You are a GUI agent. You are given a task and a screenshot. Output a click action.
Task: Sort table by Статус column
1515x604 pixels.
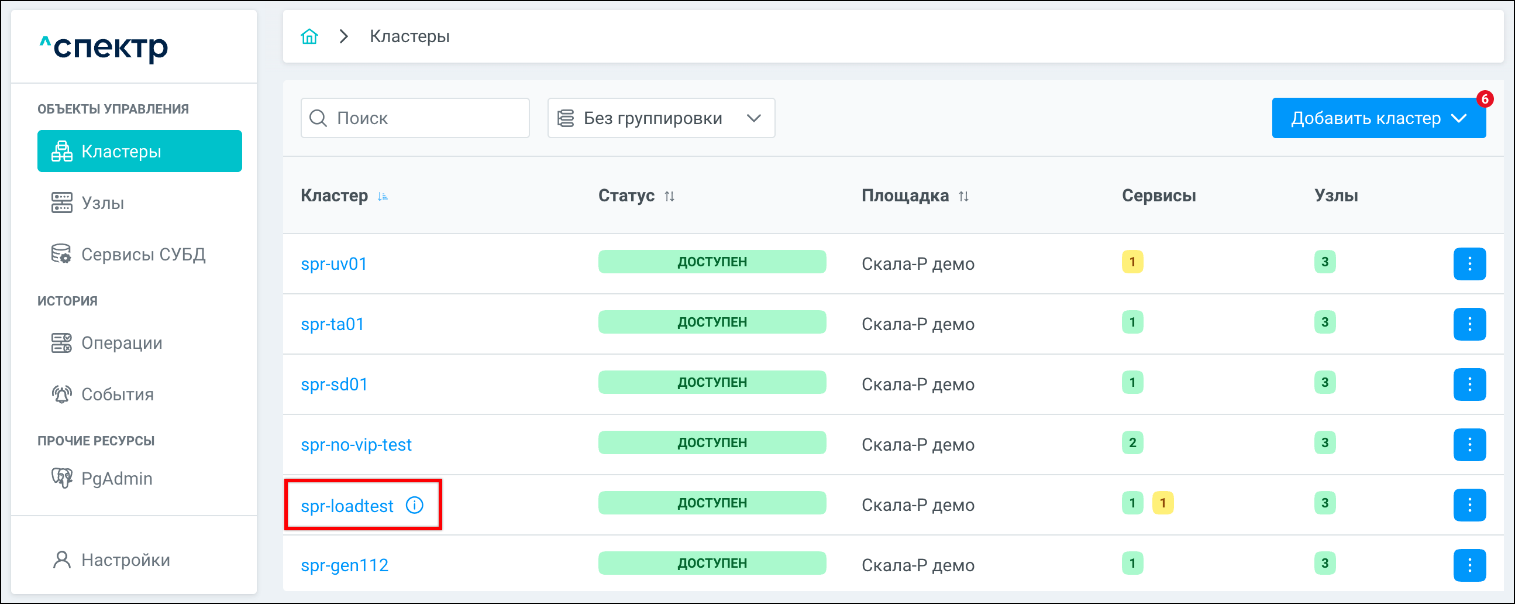click(x=669, y=197)
